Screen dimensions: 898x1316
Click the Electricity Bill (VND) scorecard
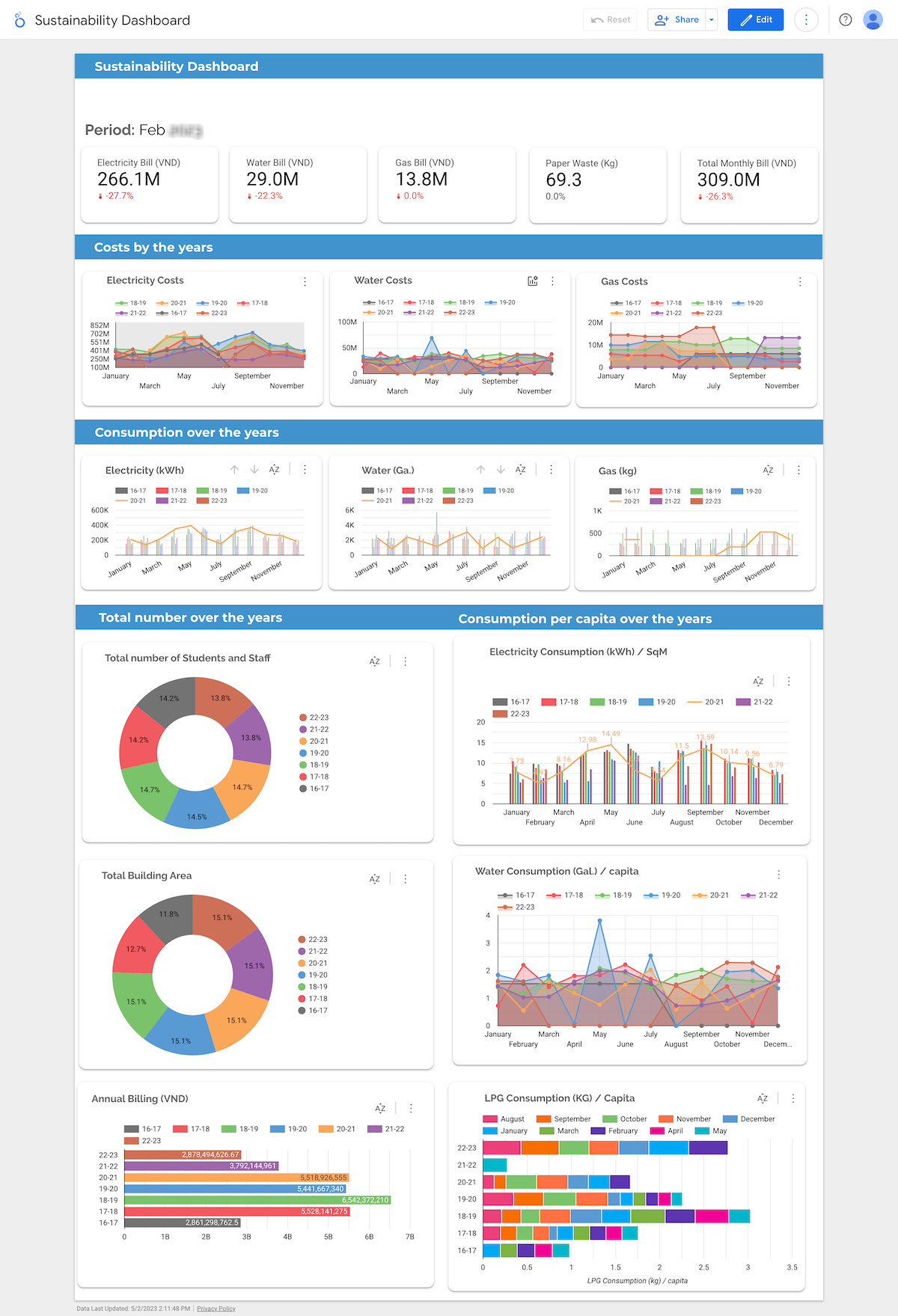pyautogui.click(x=150, y=184)
